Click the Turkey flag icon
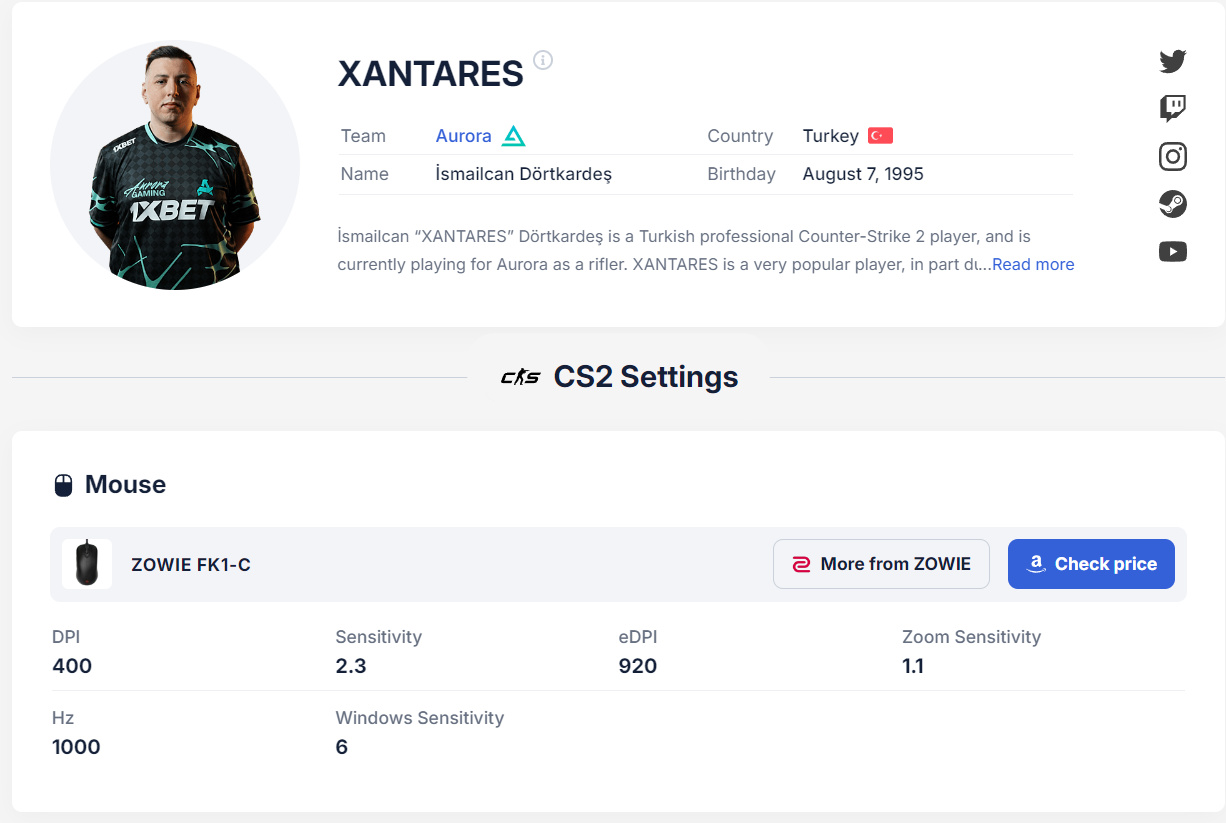The height and width of the screenshot is (823, 1226). 880,136
